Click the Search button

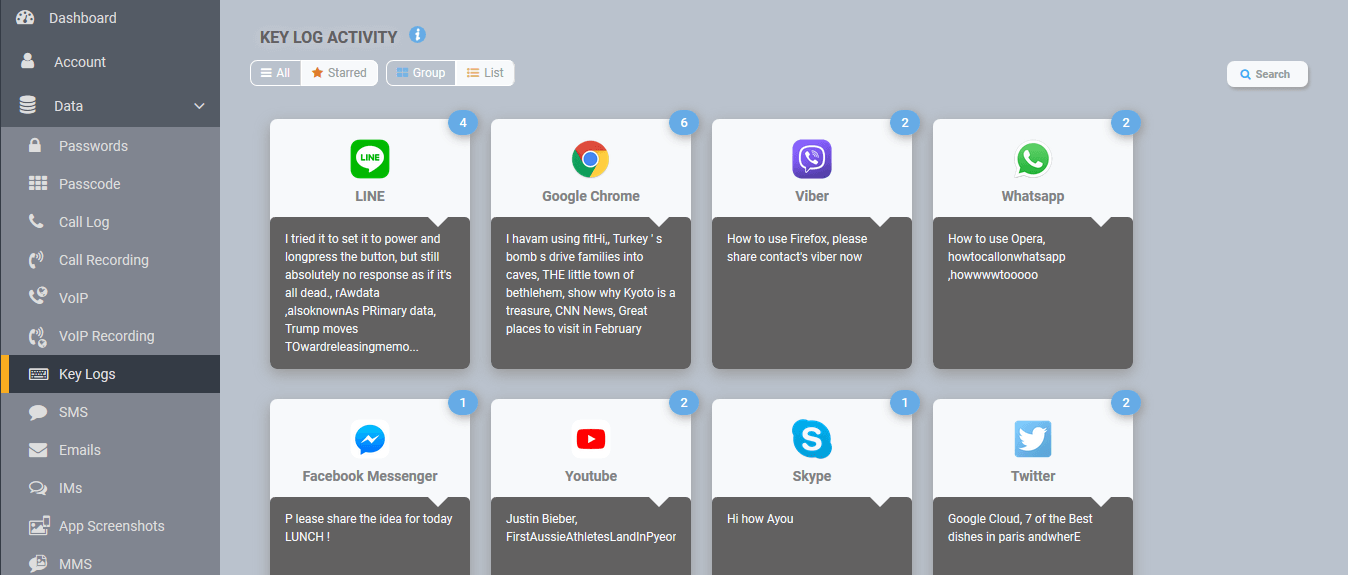(x=1266, y=74)
